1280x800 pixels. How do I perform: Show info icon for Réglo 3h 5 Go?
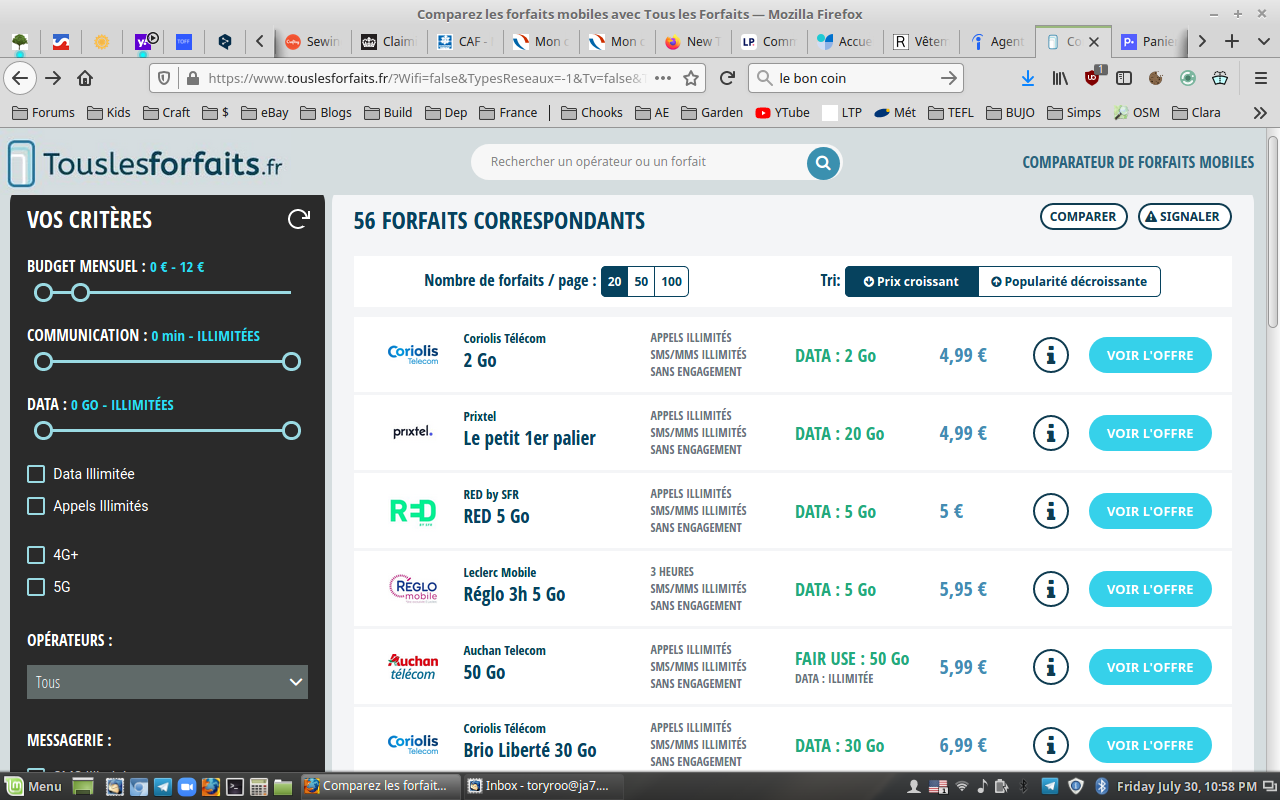(1050, 589)
